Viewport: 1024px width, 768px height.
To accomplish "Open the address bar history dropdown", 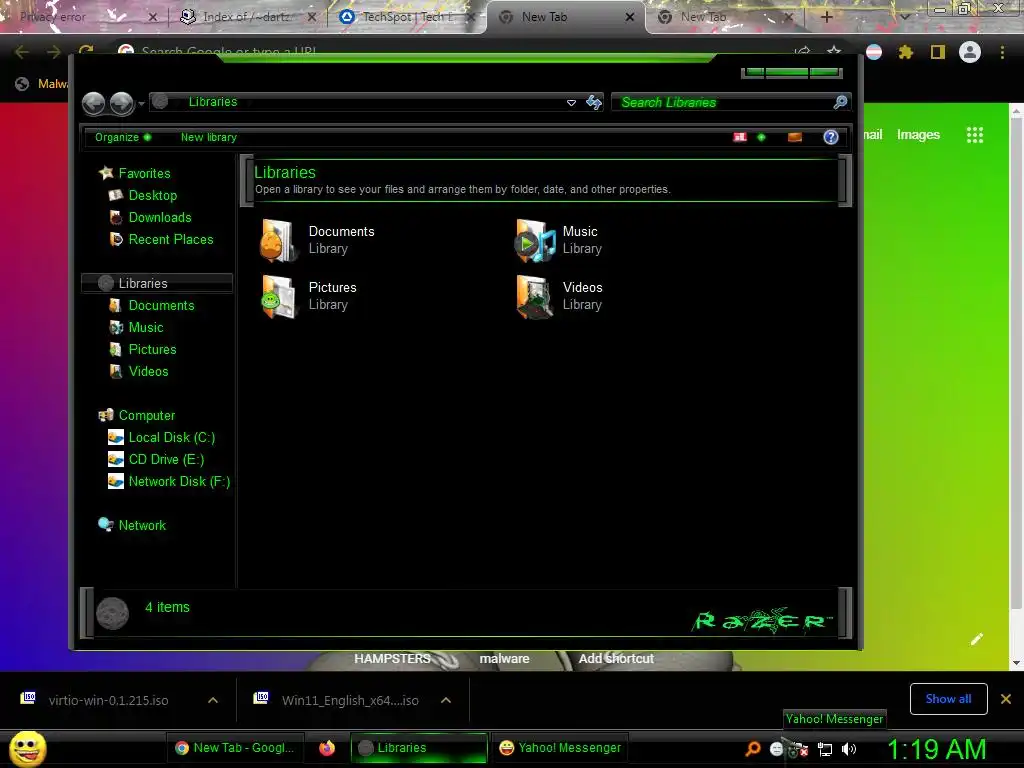I will [x=571, y=103].
